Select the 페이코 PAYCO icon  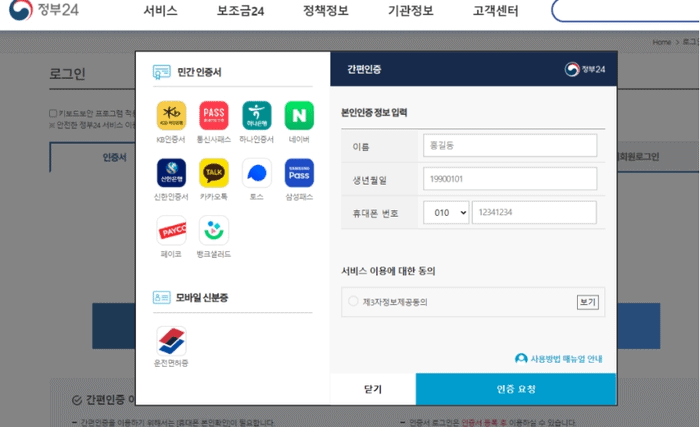pyautogui.click(x=171, y=230)
